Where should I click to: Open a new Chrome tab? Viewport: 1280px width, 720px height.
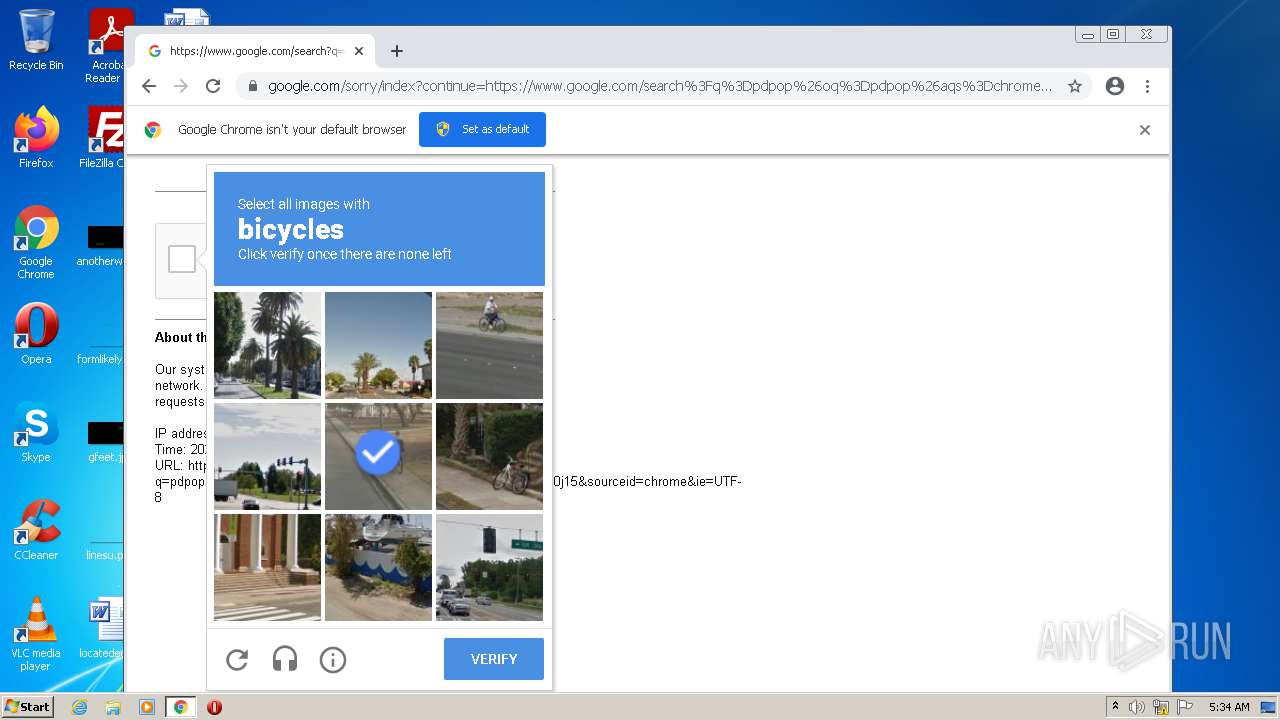click(x=397, y=51)
